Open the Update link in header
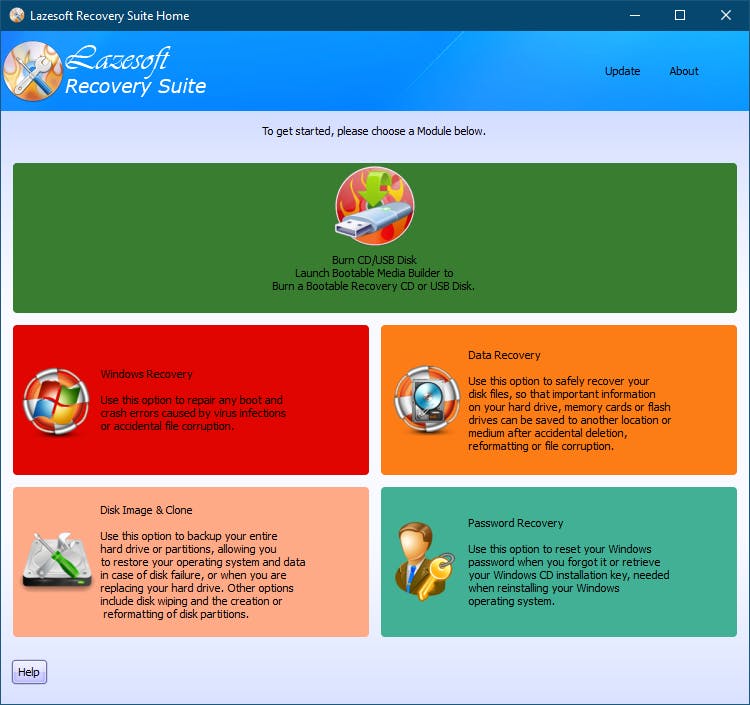The image size is (750, 705). [x=622, y=71]
